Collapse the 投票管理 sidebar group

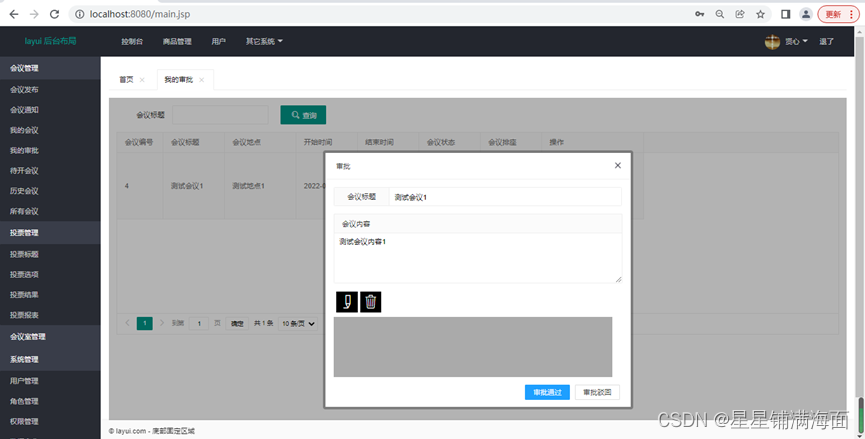(50, 233)
